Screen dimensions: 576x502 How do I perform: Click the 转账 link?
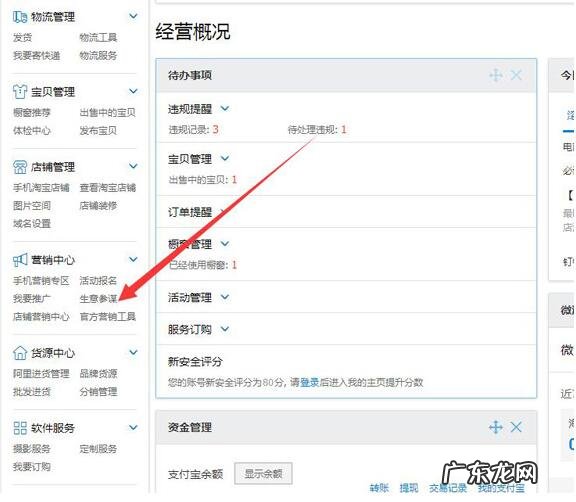click(379, 488)
